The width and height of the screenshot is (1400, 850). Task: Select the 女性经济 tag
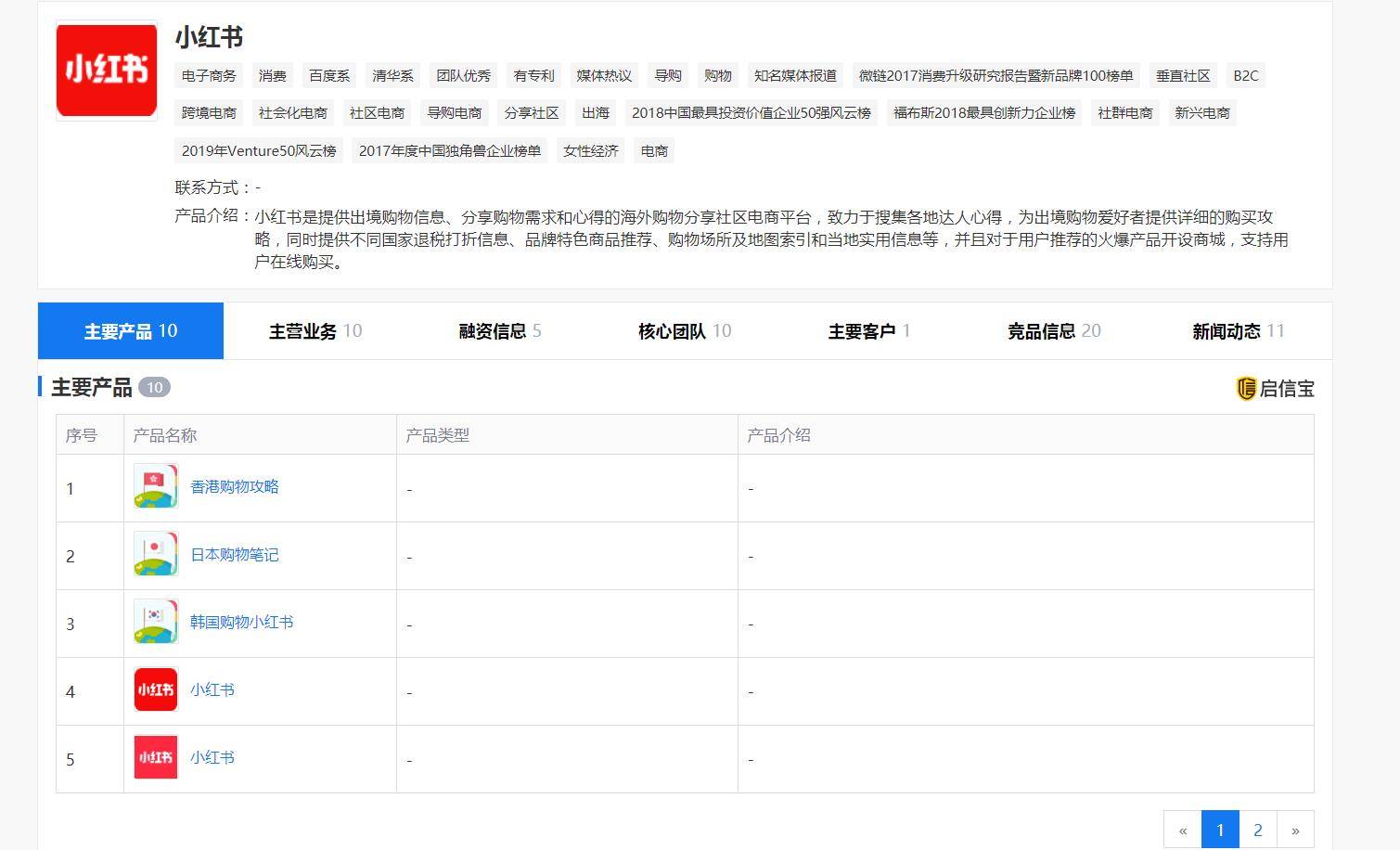pos(591,150)
